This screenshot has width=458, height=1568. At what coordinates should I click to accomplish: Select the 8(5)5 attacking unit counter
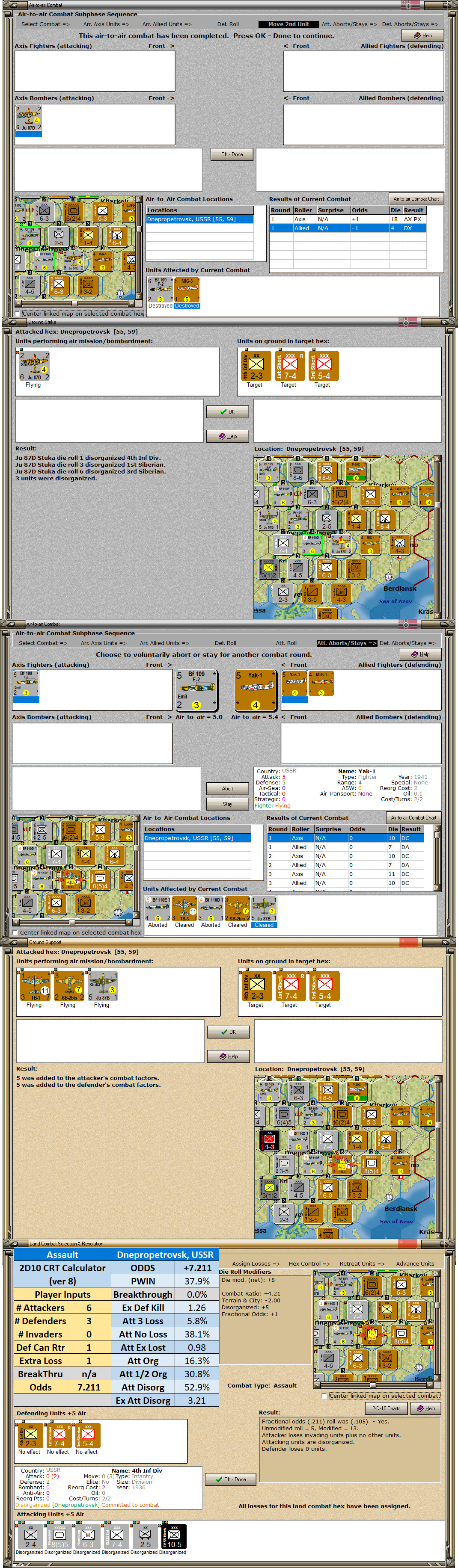pos(59,1536)
